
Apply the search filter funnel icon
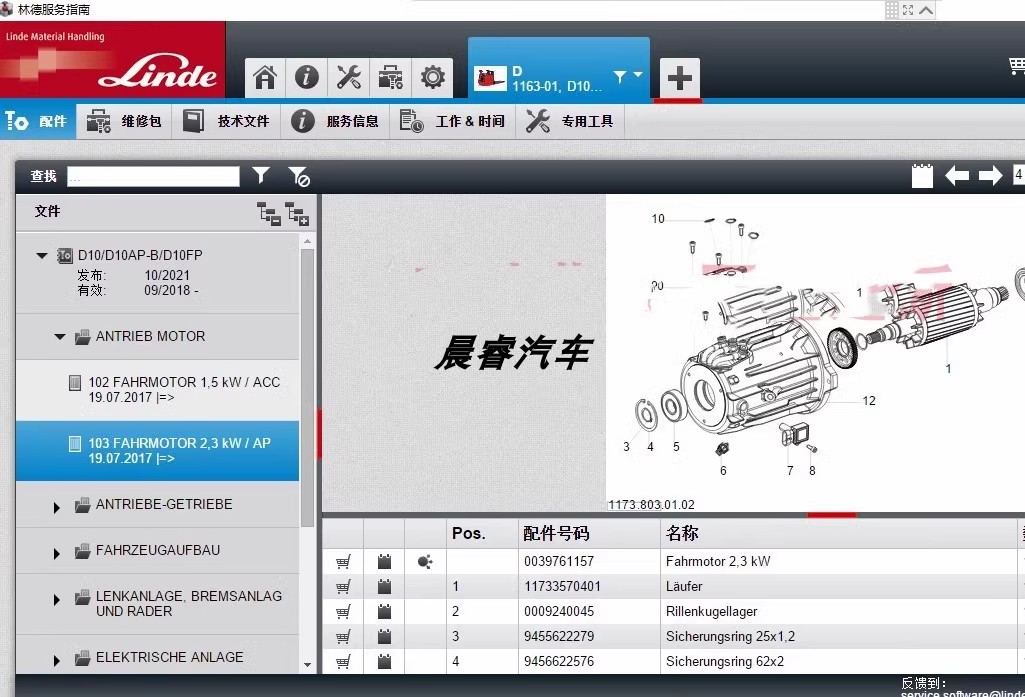[x=261, y=175]
